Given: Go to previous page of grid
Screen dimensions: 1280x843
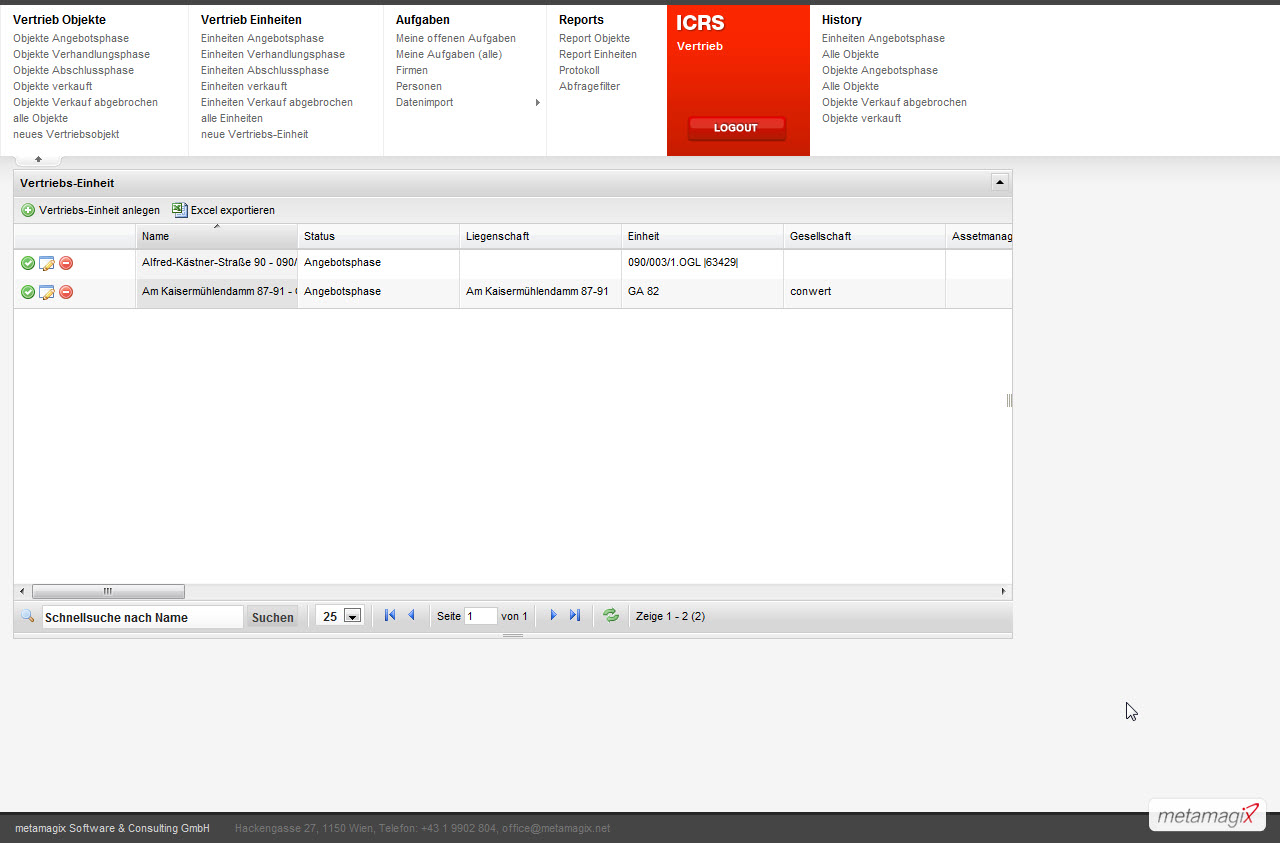Looking at the screenshot, I should 411,615.
